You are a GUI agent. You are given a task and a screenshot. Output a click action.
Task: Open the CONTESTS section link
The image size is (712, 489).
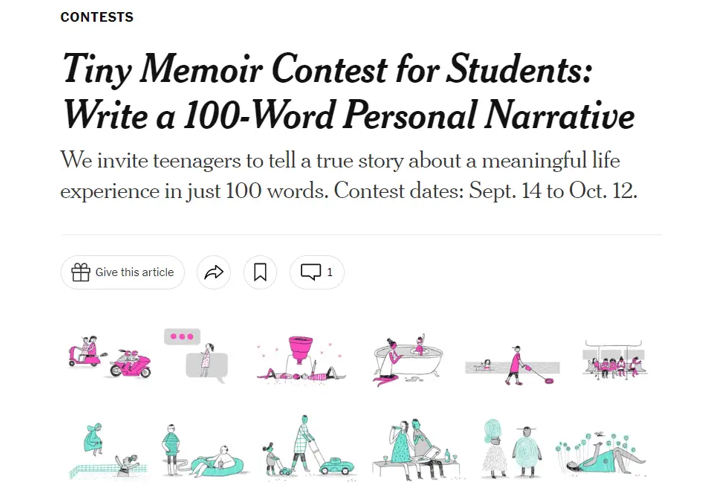click(97, 17)
